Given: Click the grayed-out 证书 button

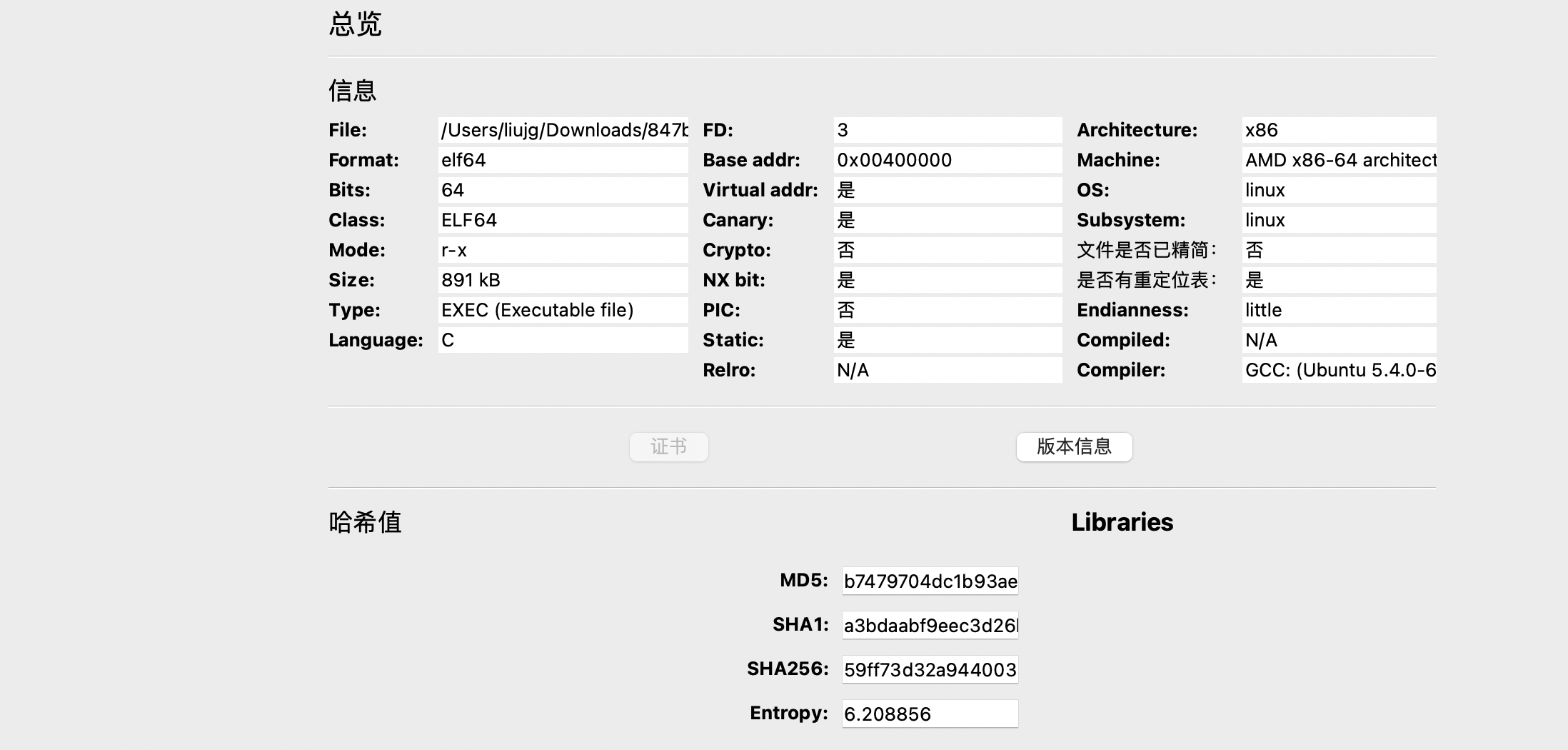Looking at the screenshot, I should pos(668,447).
